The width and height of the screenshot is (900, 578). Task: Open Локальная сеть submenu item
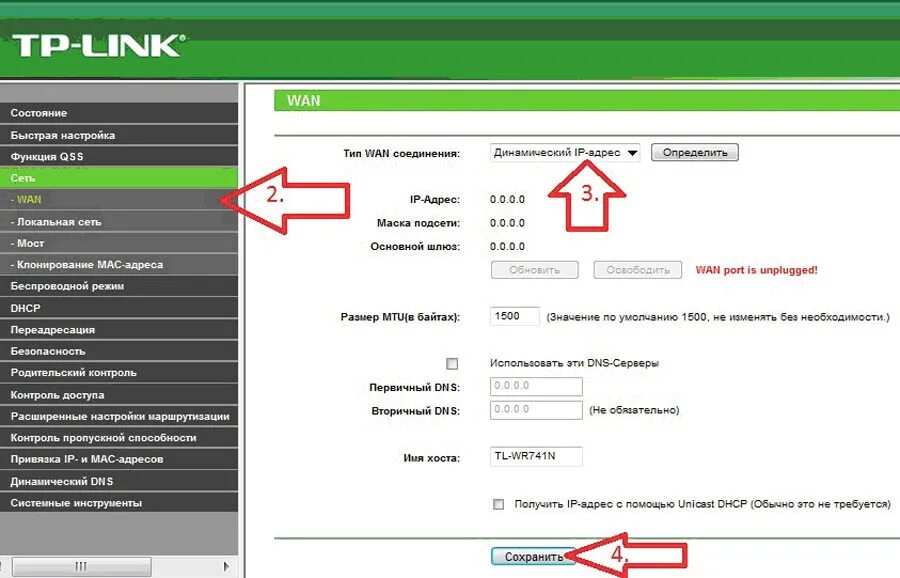119,222
